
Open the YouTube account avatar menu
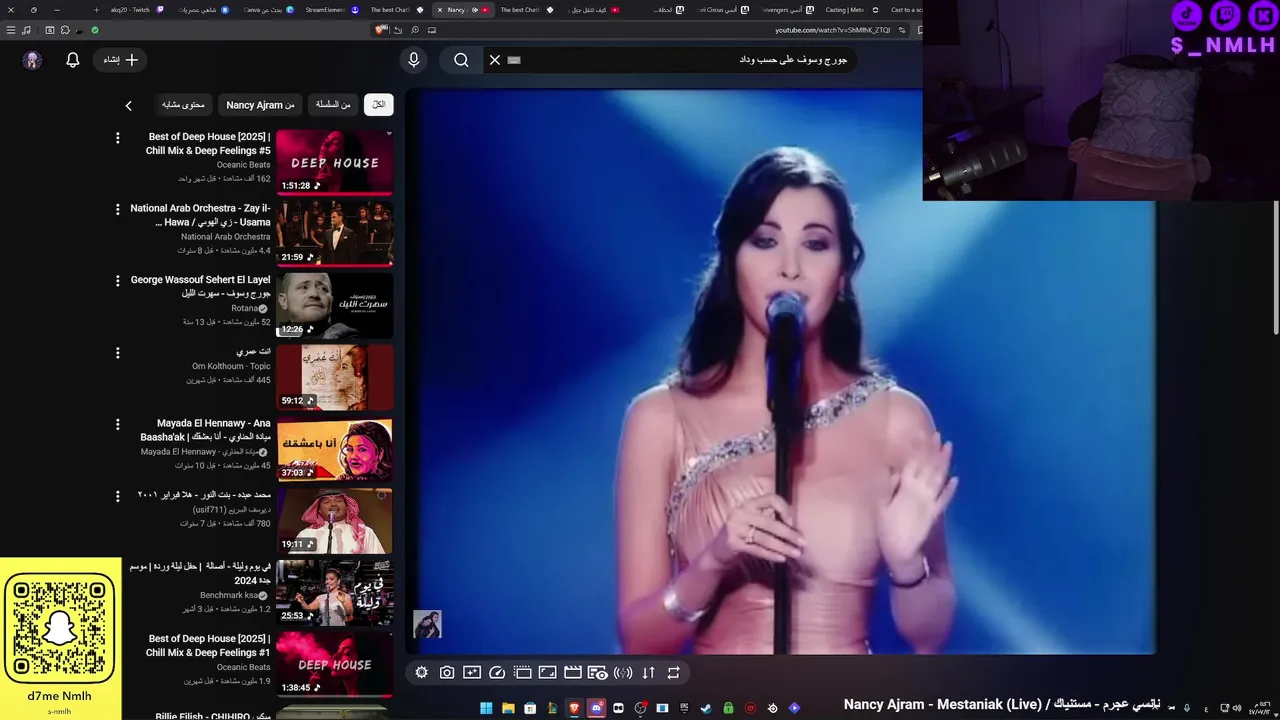tap(32, 60)
